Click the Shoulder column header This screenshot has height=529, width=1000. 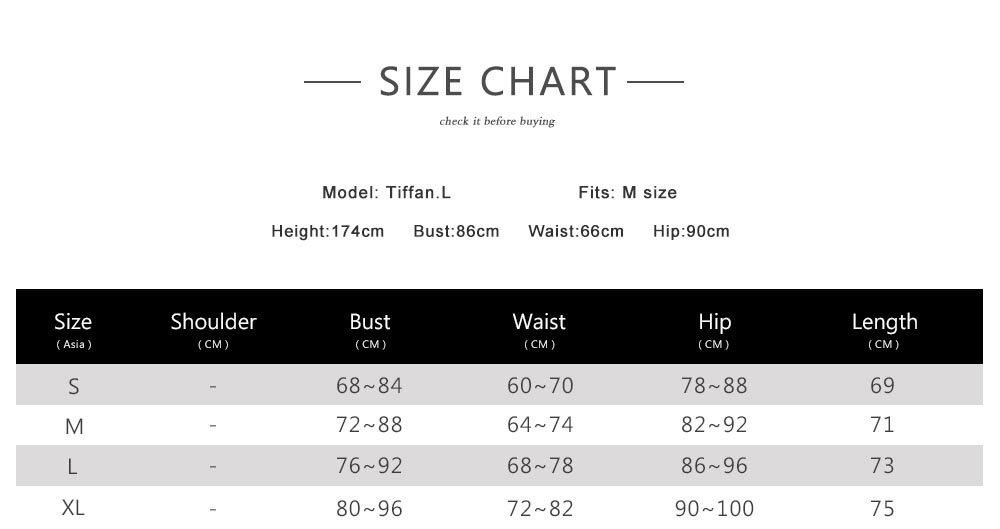click(x=213, y=328)
